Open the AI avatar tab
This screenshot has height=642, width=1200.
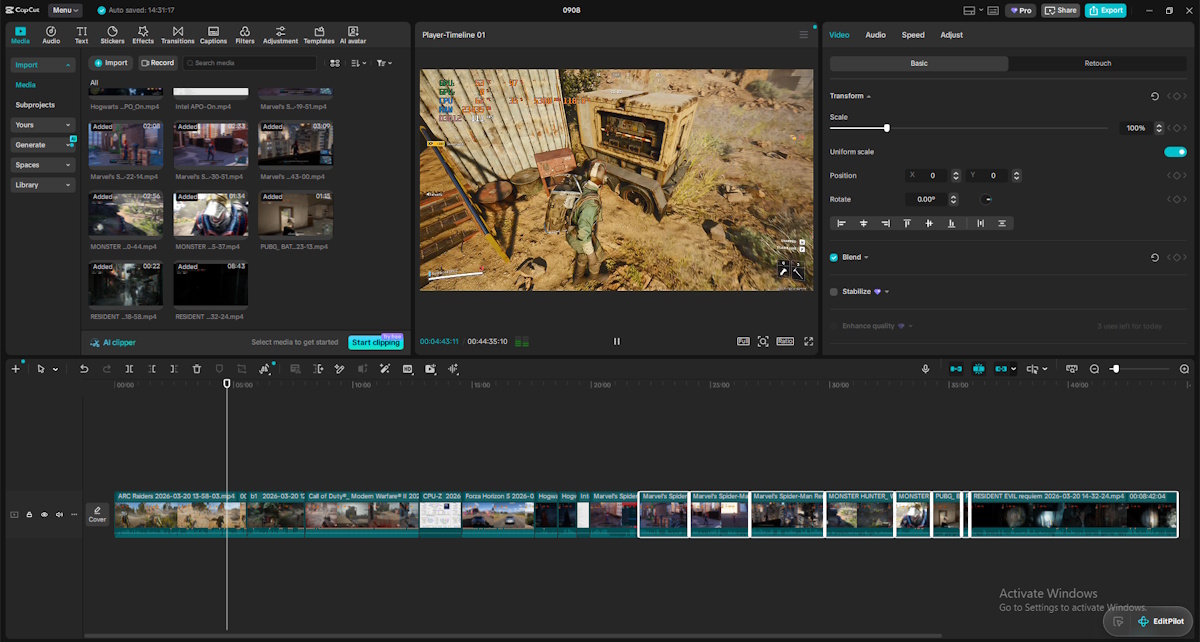point(354,35)
